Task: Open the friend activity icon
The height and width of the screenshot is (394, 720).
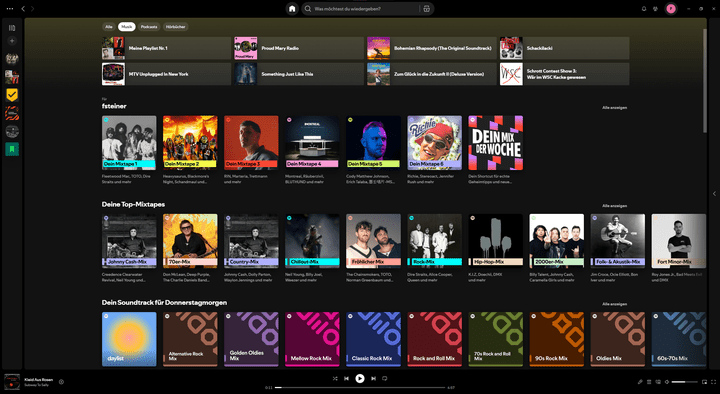Action: click(x=655, y=9)
